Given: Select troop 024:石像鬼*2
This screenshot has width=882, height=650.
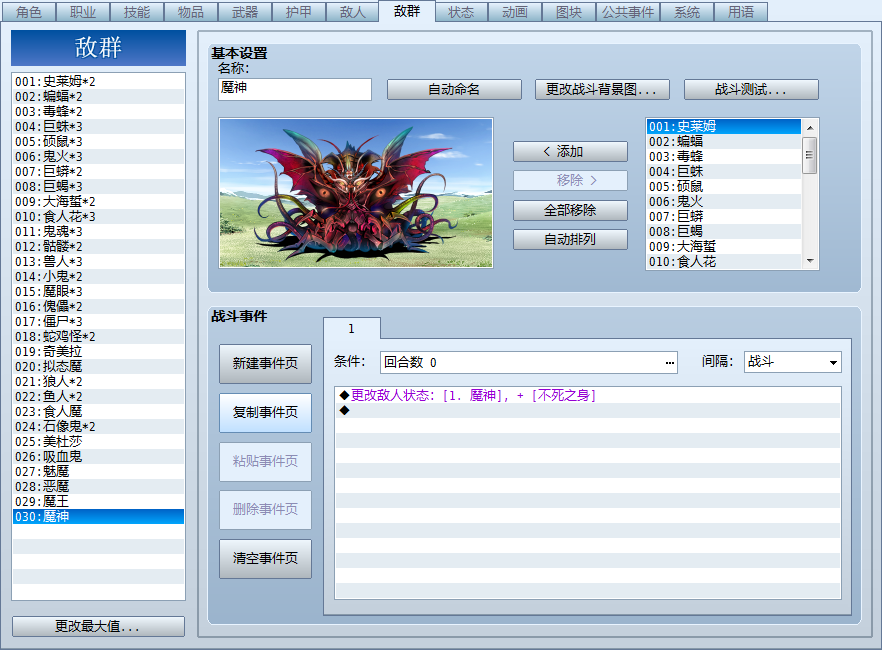Looking at the screenshot, I should point(98,426).
